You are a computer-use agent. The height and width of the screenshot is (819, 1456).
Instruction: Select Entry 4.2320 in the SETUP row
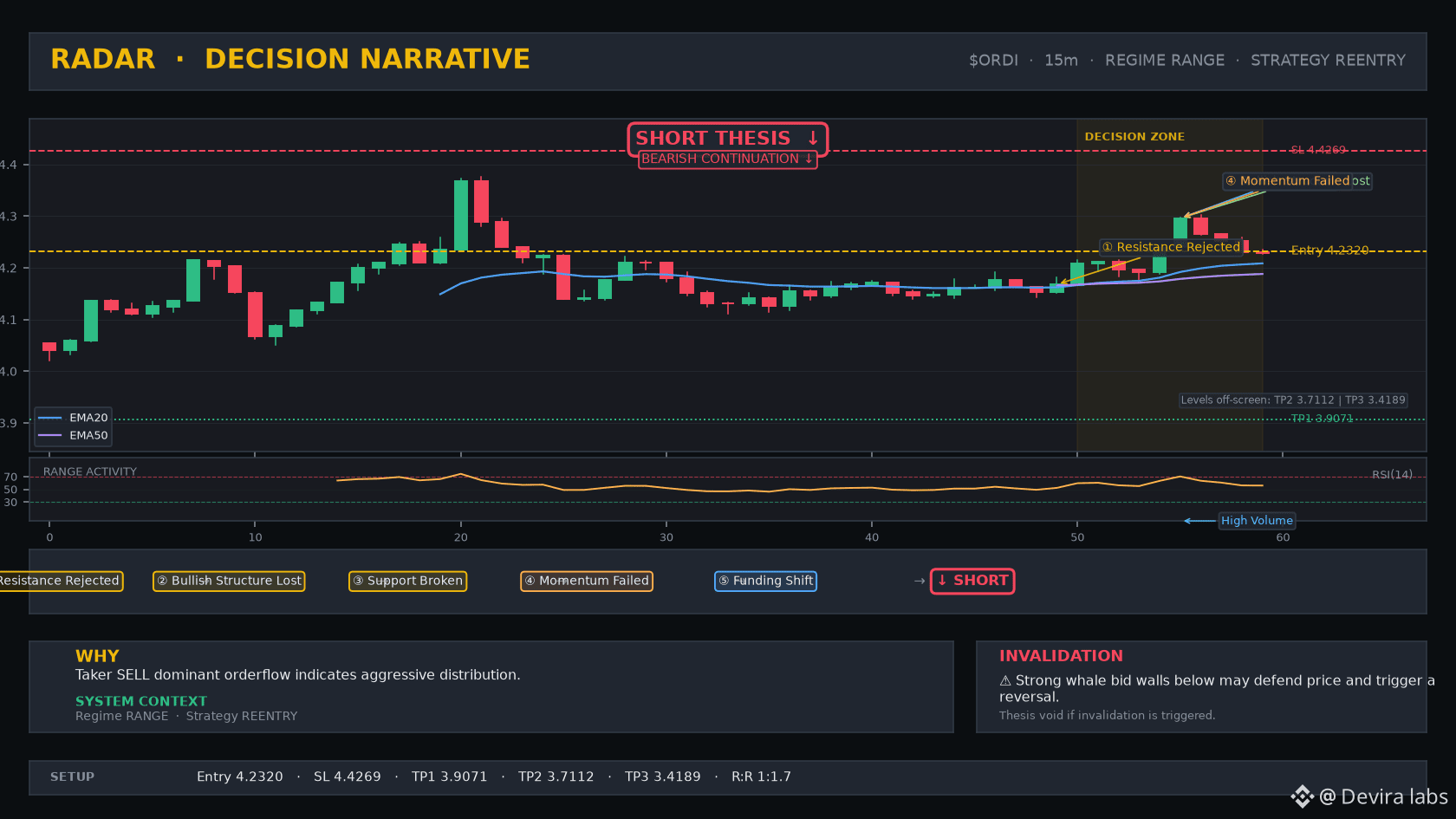pos(240,777)
